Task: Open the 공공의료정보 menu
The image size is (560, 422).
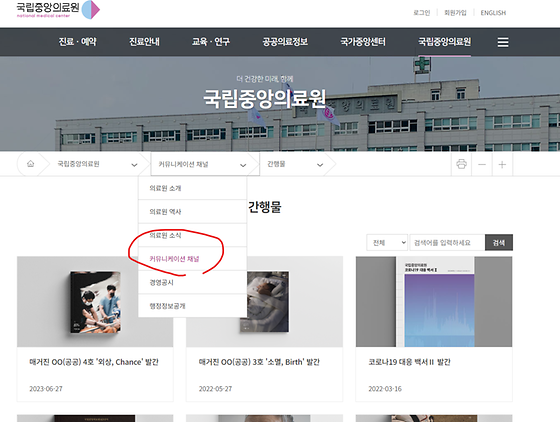Action: (x=285, y=42)
